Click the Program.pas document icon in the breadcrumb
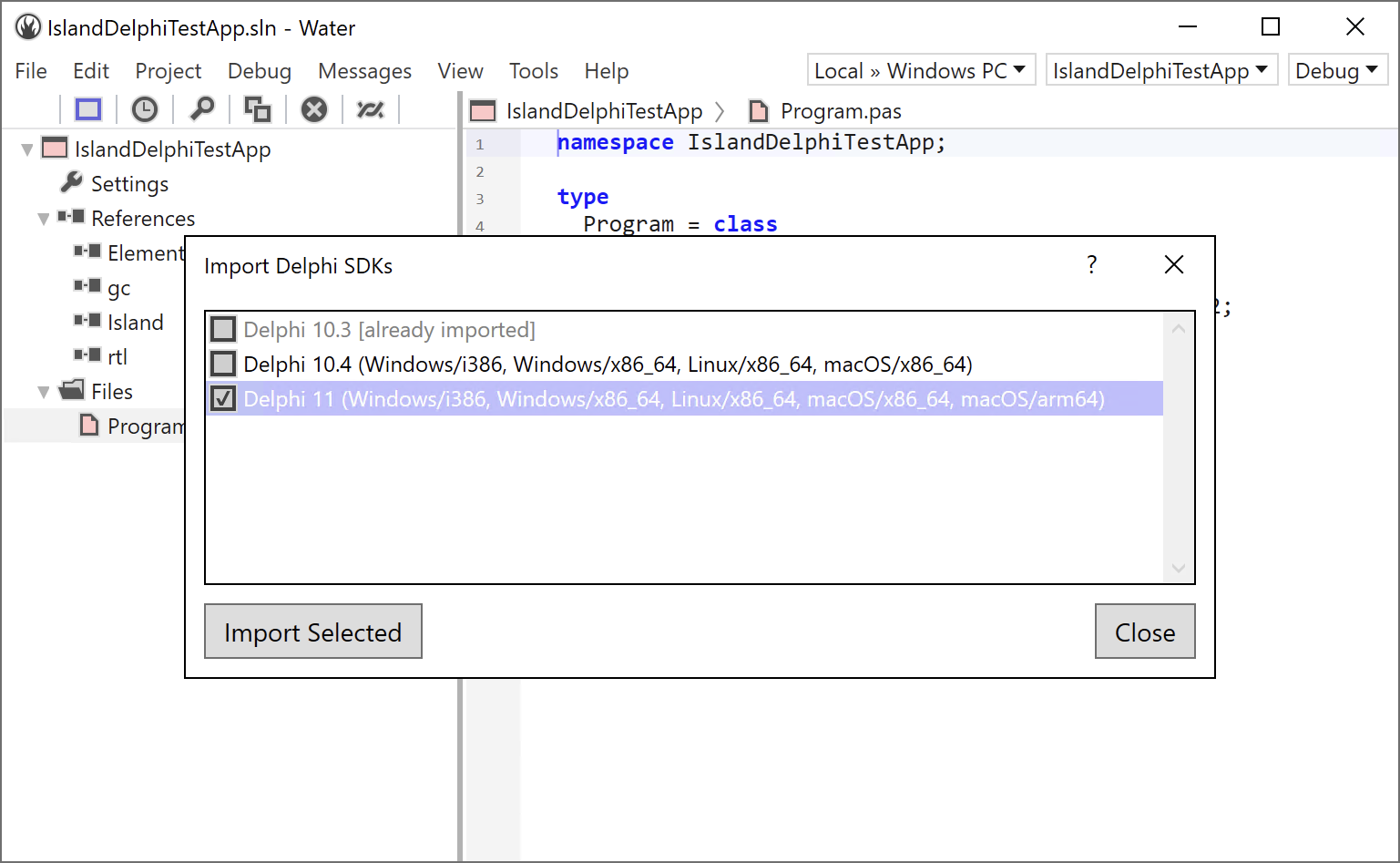Viewport: 1400px width, 863px height. 759,110
